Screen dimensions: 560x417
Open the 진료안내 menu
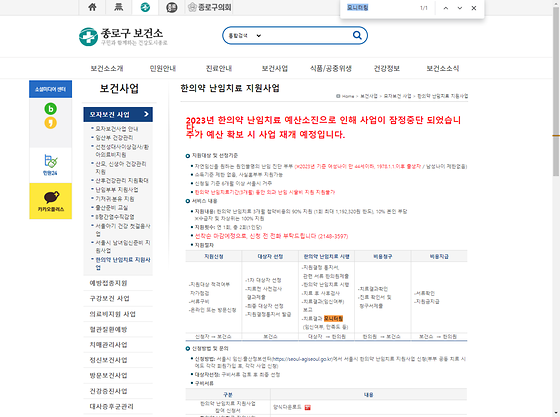[219, 68]
